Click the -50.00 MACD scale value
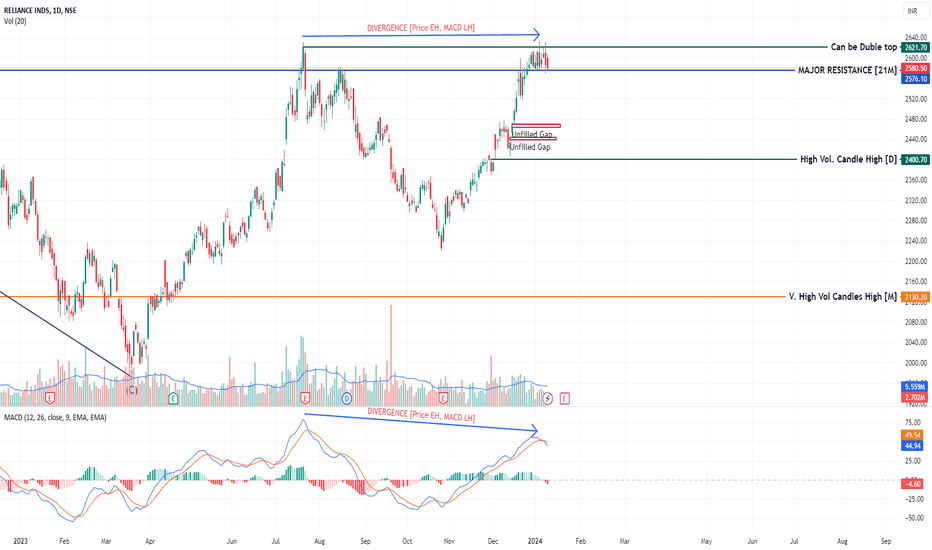Viewport: 932px width, 550px height. click(913, 518)
